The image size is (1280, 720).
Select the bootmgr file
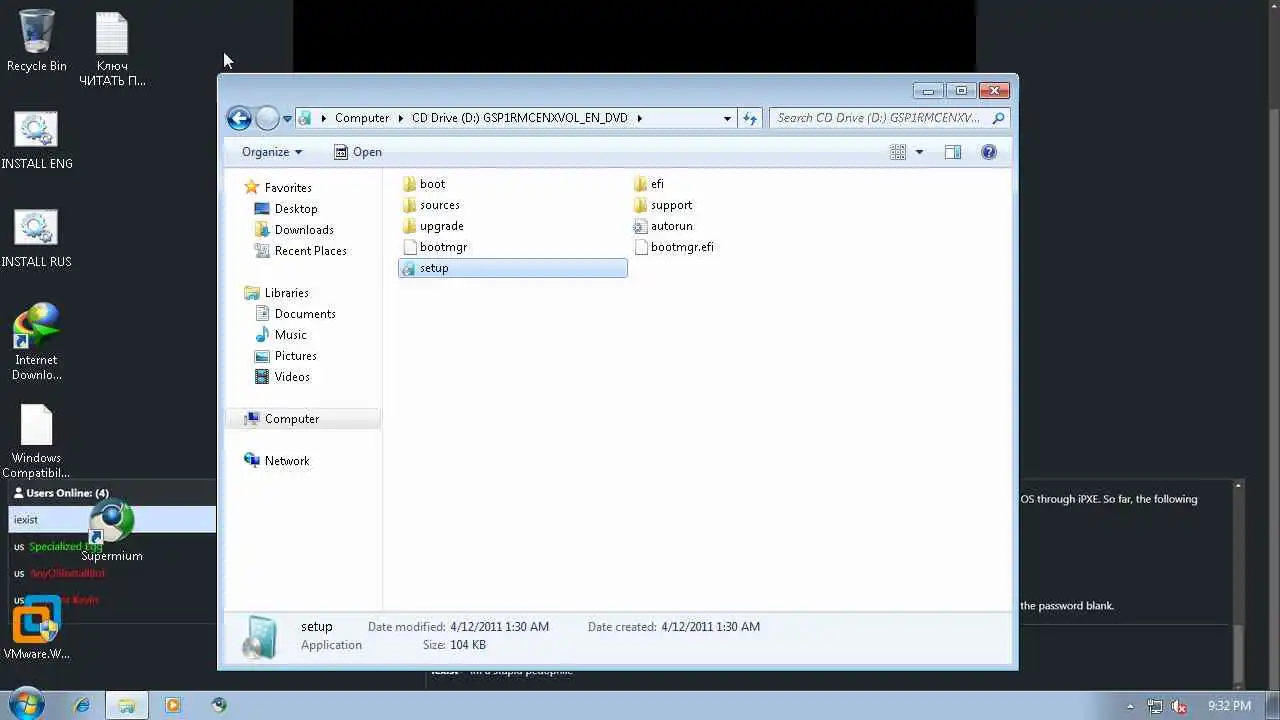(x=435, y=247)
